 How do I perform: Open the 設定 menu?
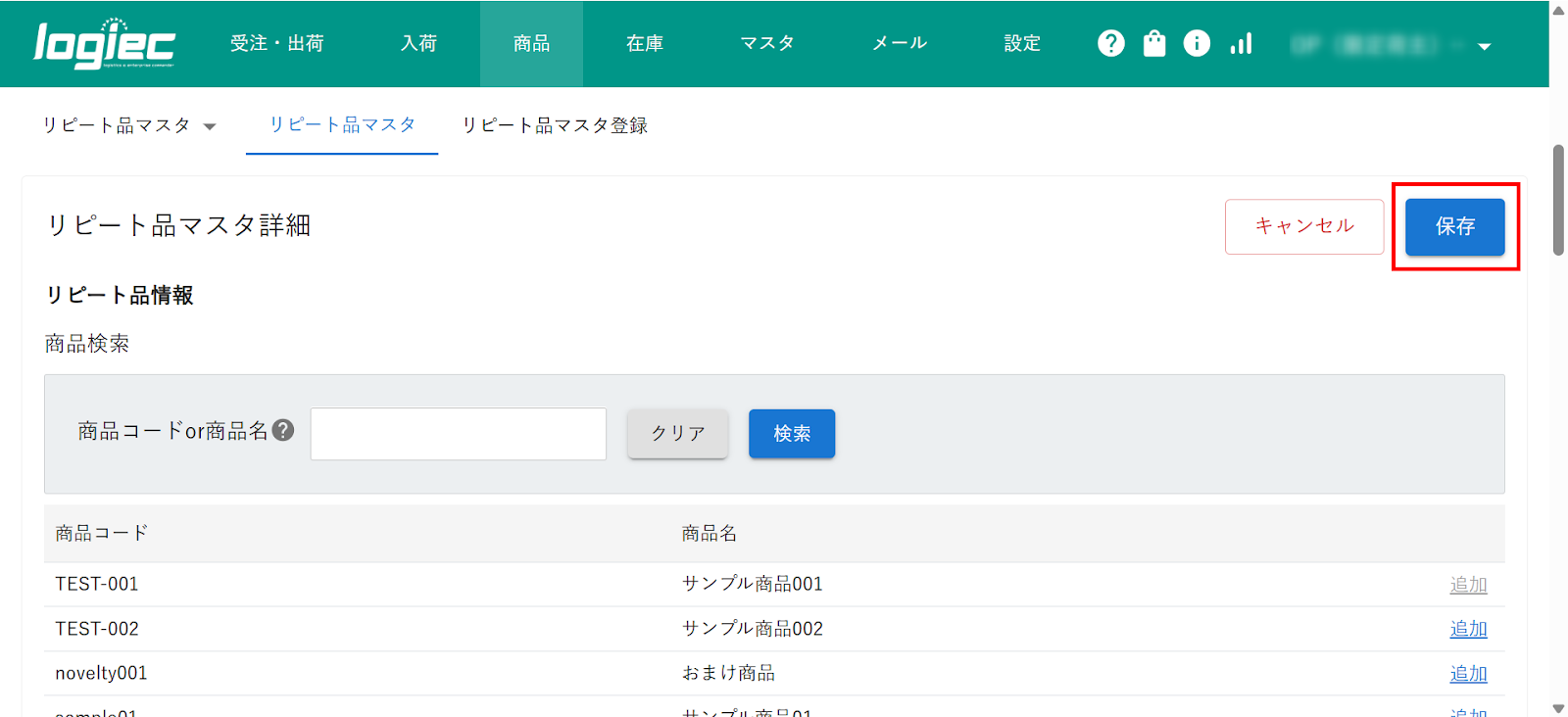pyautogui.click(x=1021, y=44)
